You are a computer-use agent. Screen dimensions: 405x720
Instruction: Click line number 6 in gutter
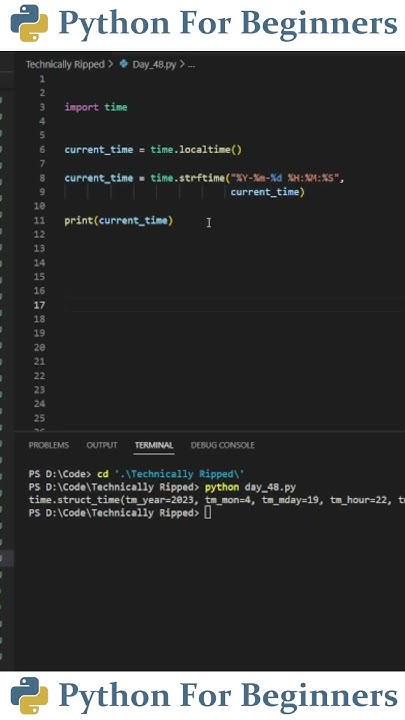click(x=42, y=150)
